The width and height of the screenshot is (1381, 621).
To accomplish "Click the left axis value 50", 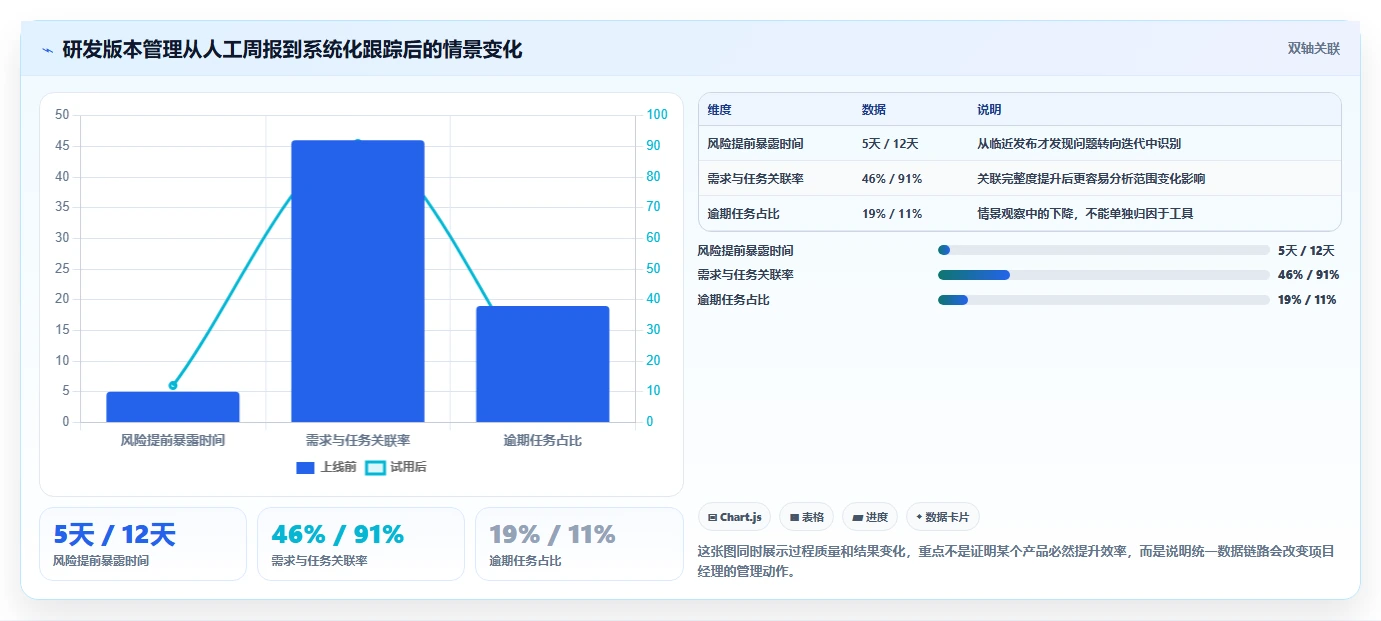I will tap(62, 115).
